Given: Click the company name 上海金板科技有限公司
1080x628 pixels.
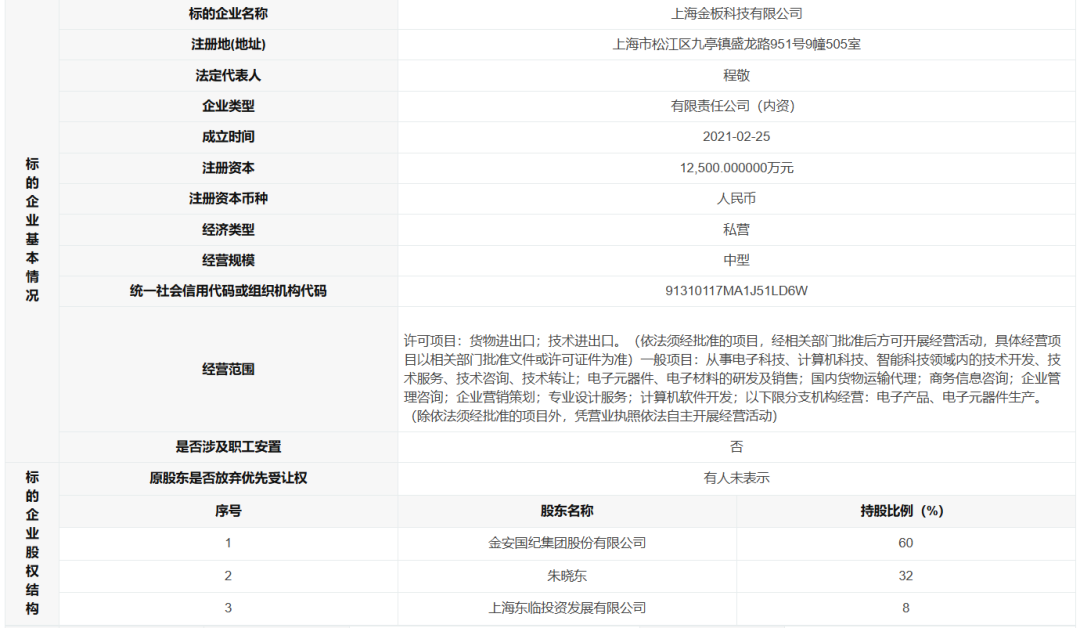Looking at the screenshot, I should (736, 14).
